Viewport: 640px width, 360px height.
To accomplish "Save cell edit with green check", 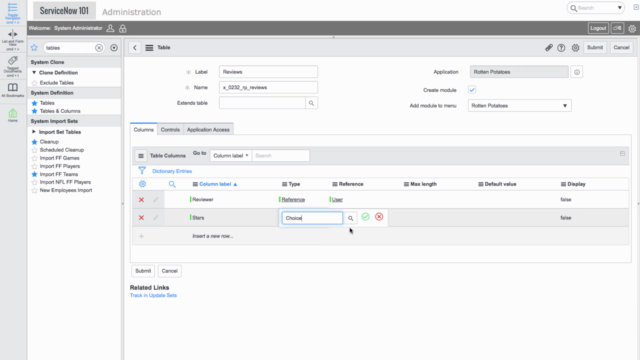I will (365, 217).
